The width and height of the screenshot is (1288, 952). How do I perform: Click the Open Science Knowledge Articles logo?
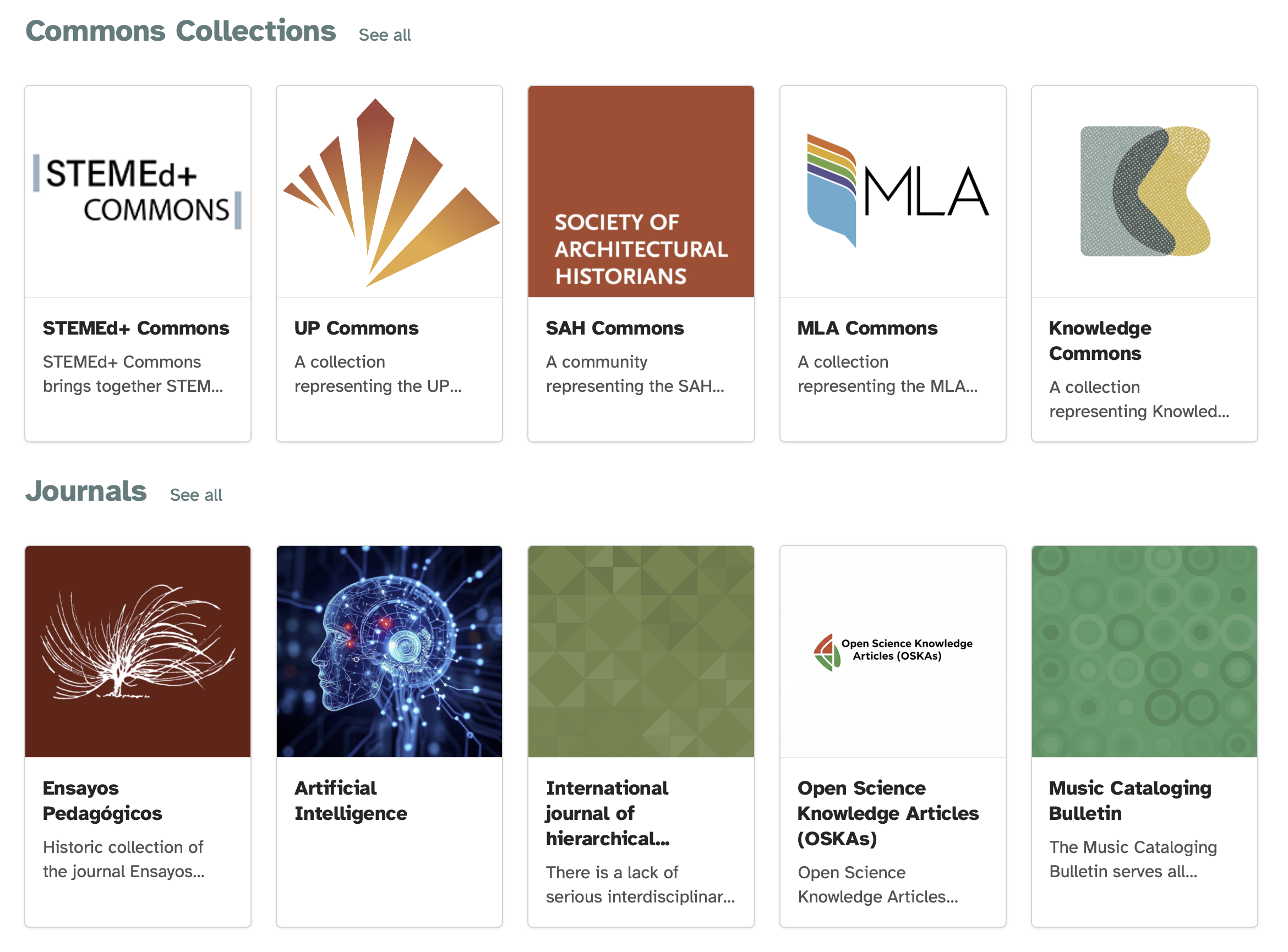pyautogui.click(x=892, y=650)
